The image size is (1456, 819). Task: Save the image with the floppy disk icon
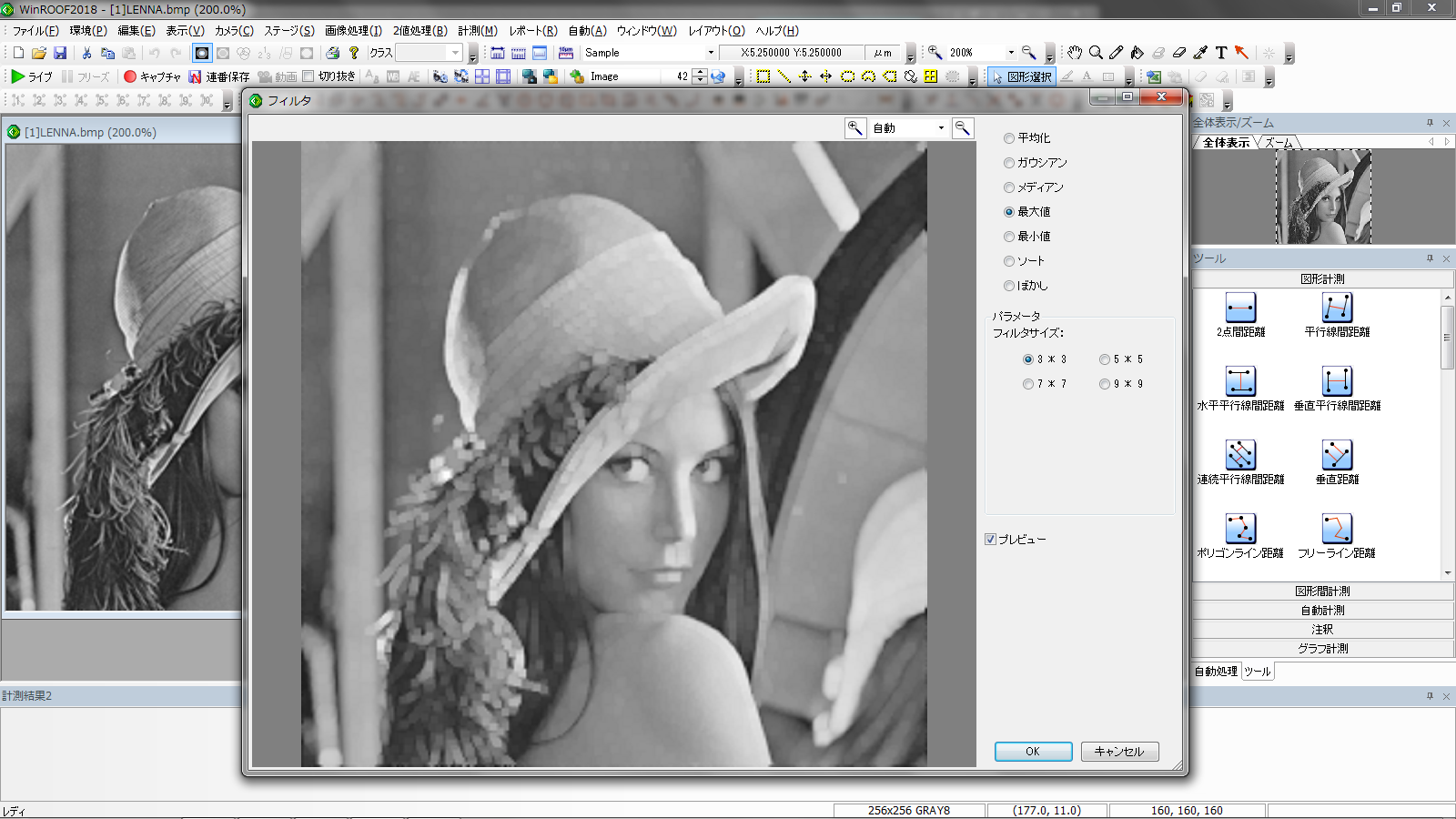tap(60, 53)
